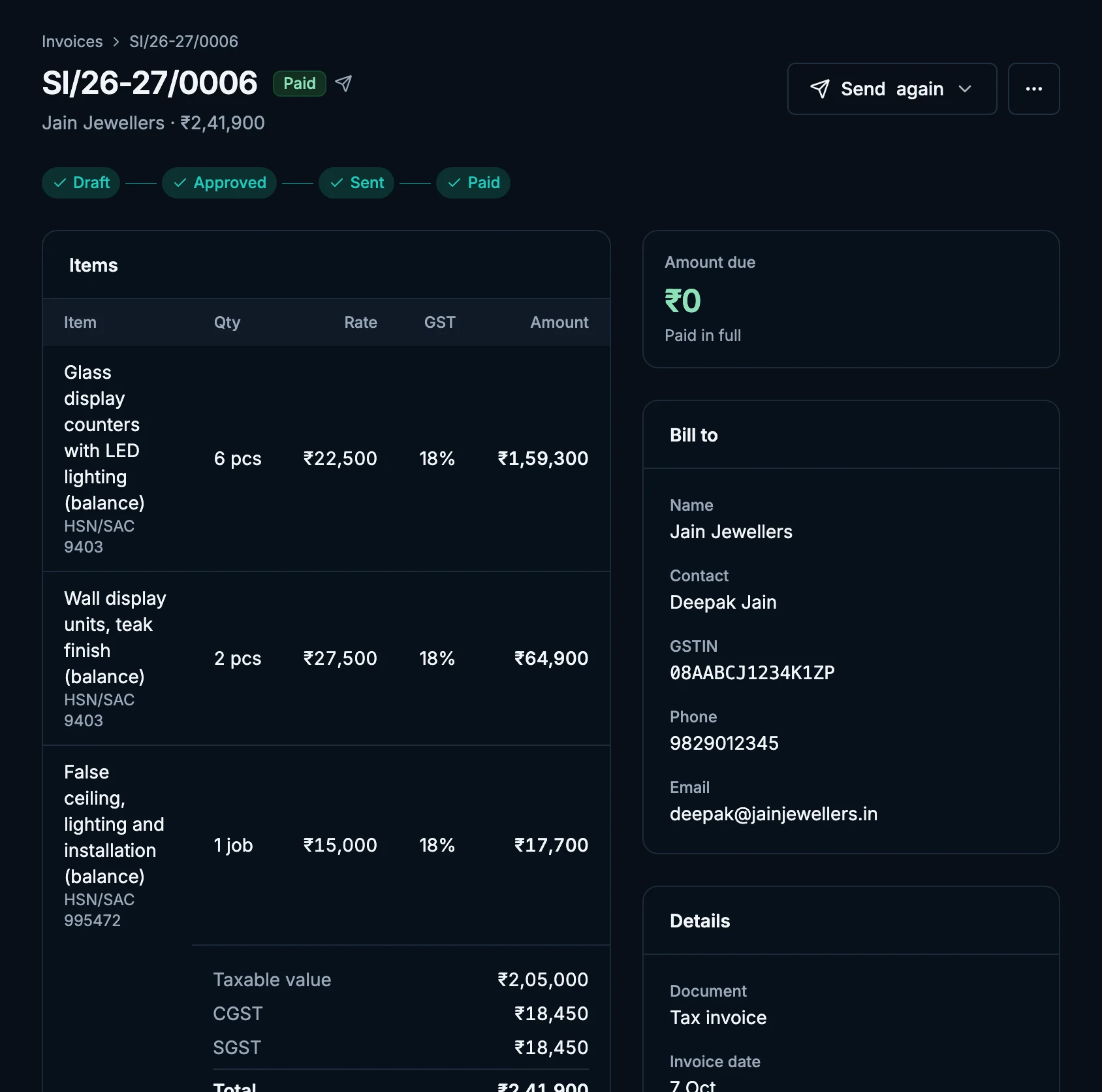The height and width of the screenshot is (1092, 1102).
Task: Select the Sent stage pill
Action: (356, 183)
